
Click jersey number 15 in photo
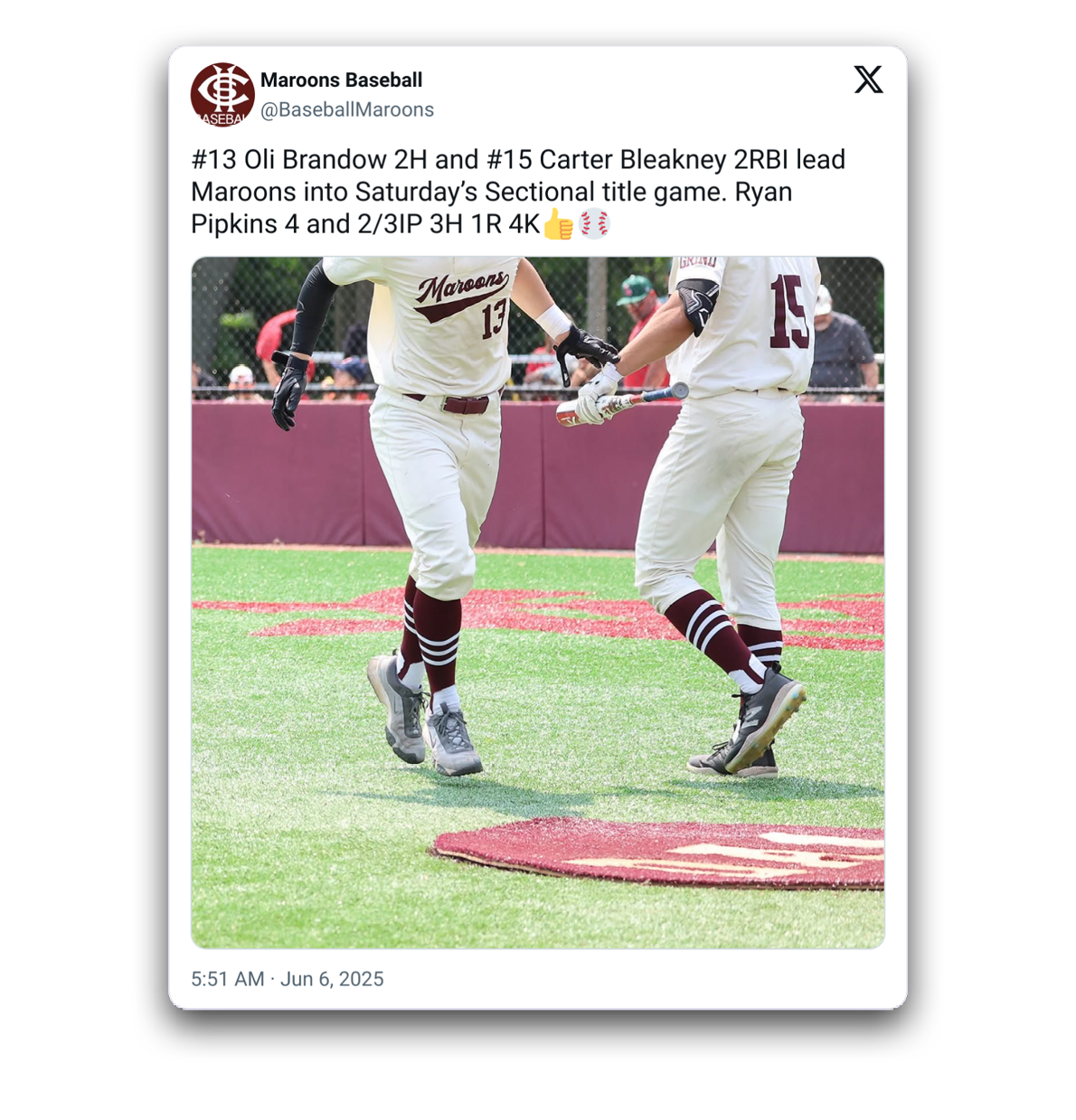pyautogui.click(x=788, y=312)
